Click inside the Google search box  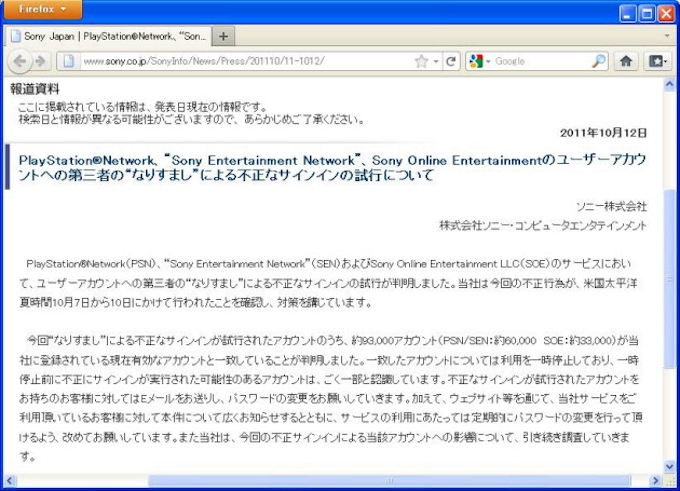(x=540, y=61)
